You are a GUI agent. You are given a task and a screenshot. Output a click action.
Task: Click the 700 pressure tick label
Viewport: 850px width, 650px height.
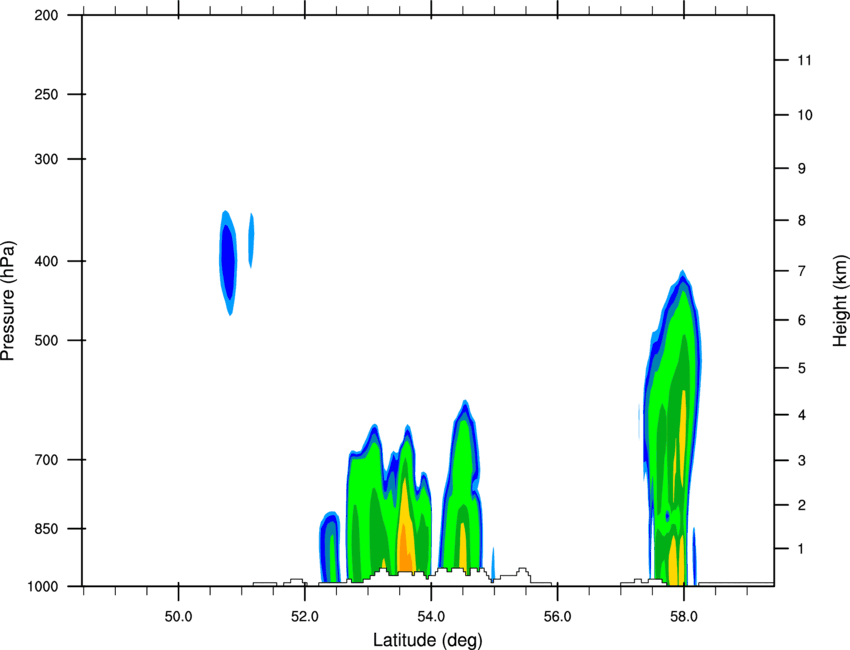coord(46,460)
